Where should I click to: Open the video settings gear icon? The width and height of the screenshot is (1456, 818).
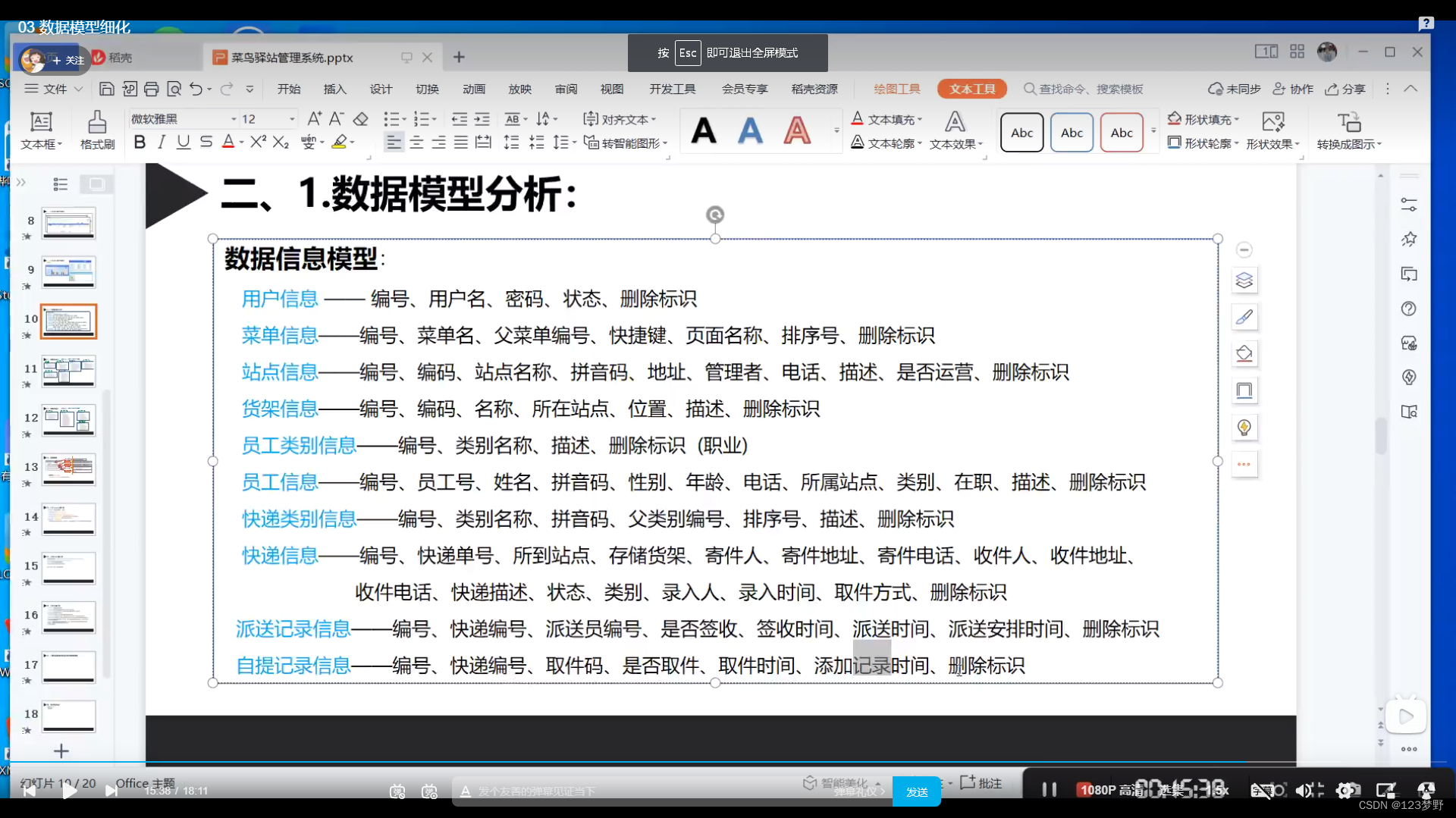tap(1345, 790)
